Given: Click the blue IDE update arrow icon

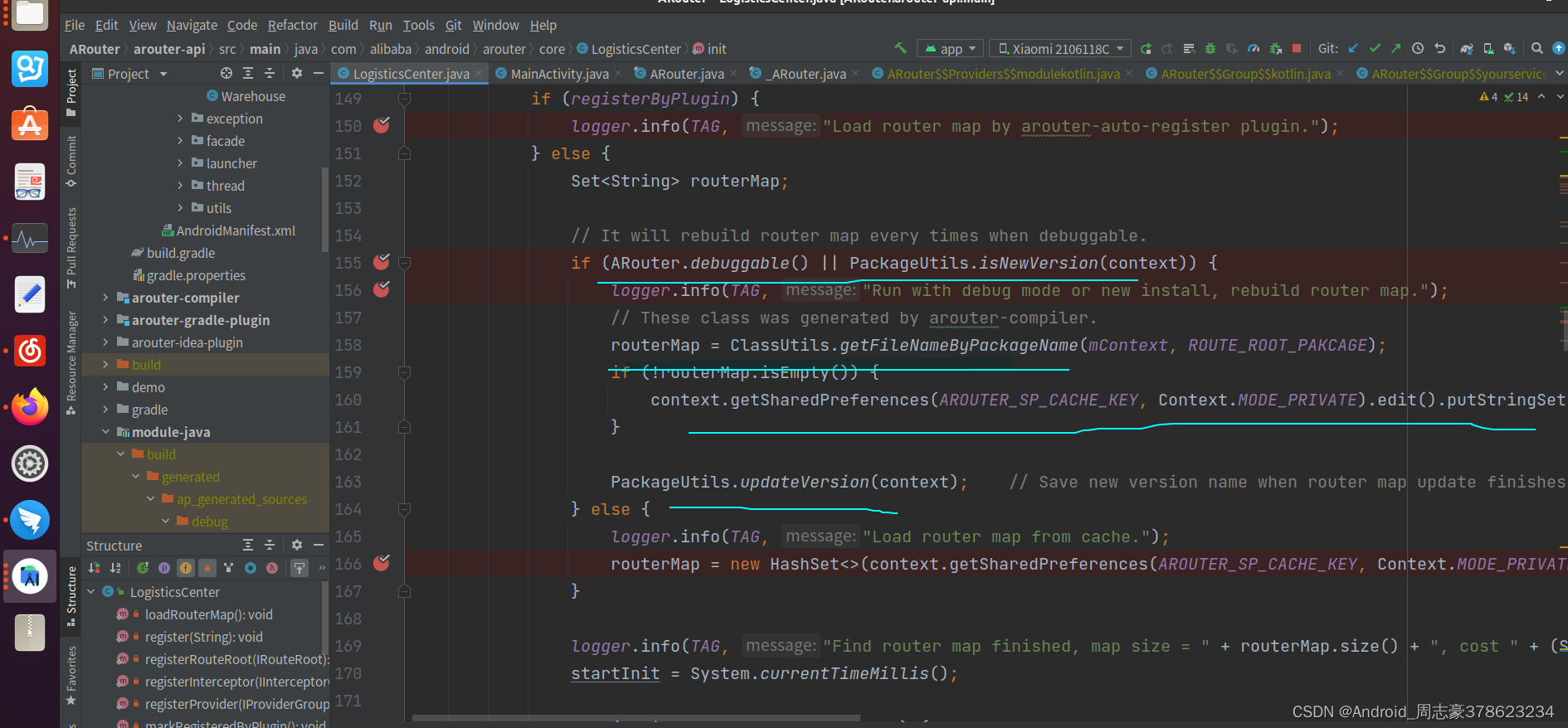Looking at the screenshot, I should 1559,49.
